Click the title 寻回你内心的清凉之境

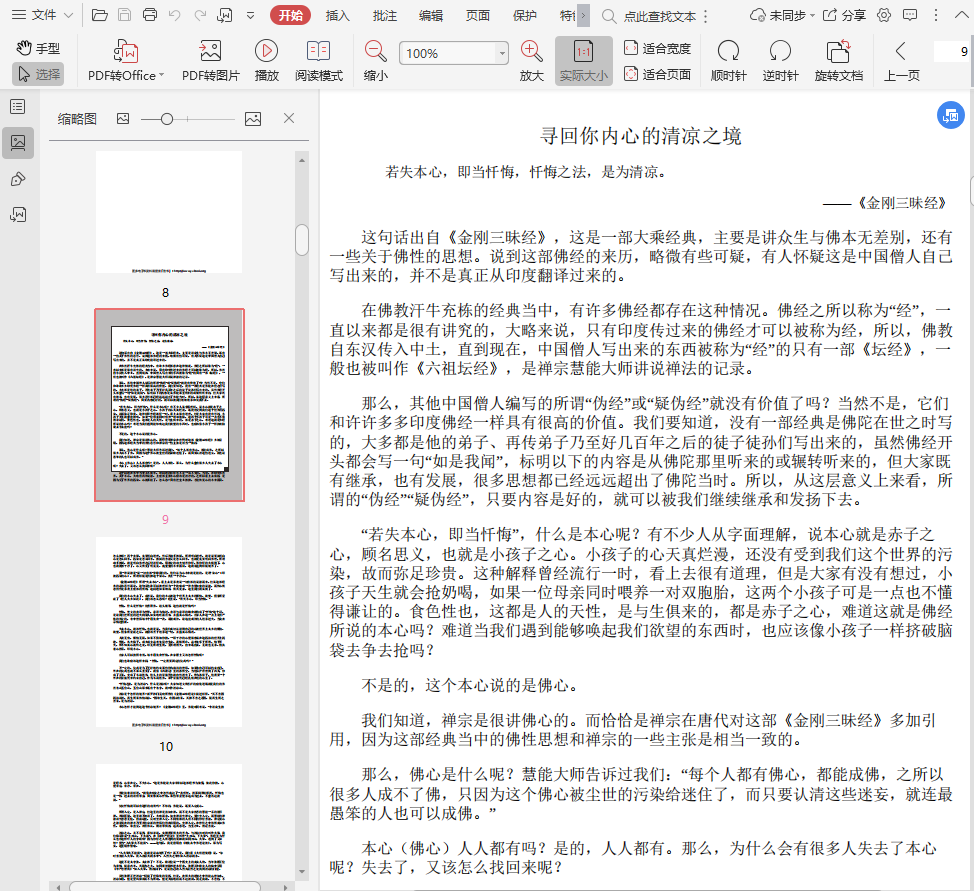(x=640, y=136)
